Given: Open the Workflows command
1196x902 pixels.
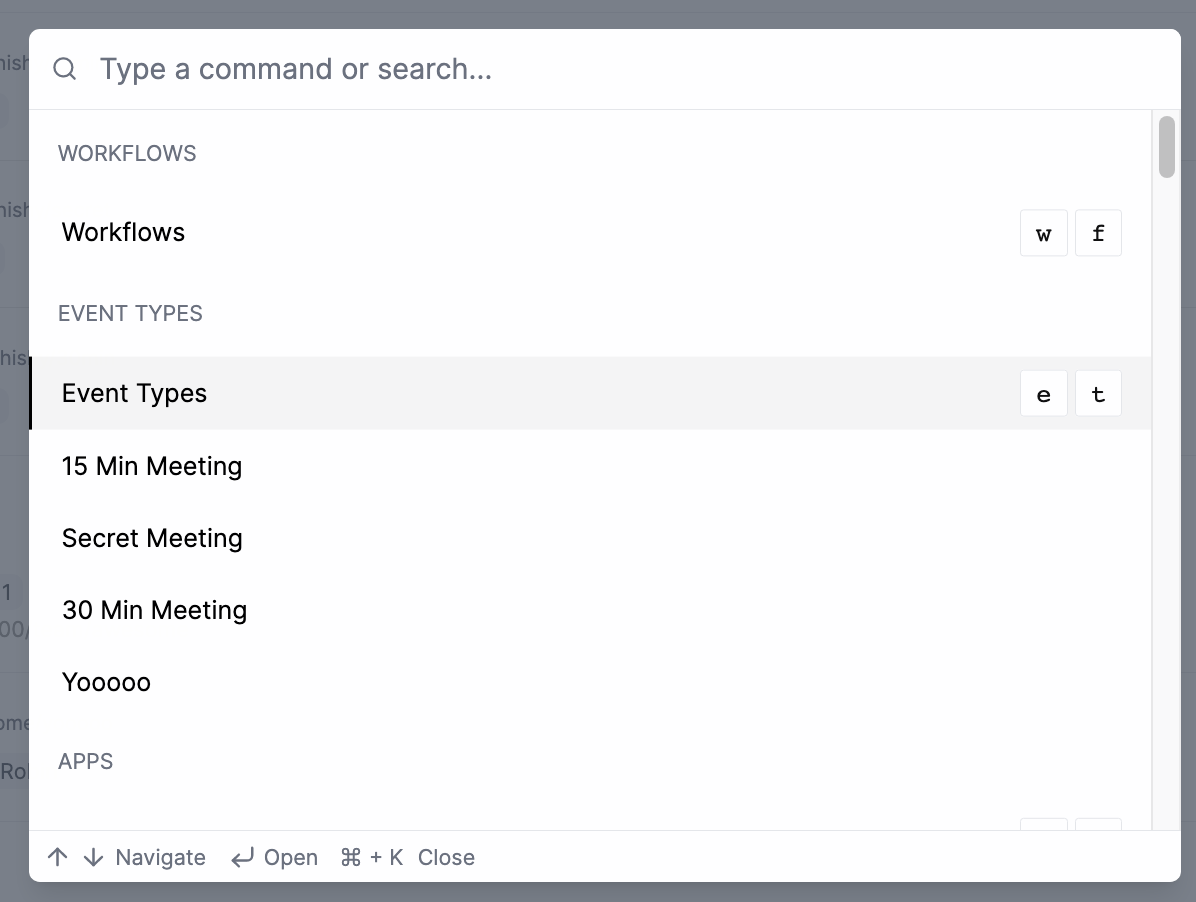Looking at the screenshot, I should (124, 233).
